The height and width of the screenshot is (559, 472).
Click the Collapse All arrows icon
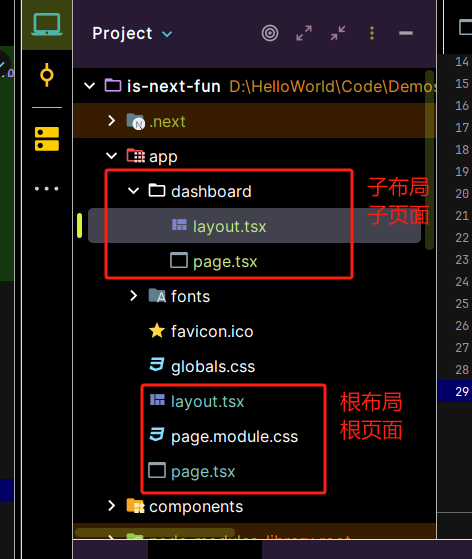pos(338,34)
